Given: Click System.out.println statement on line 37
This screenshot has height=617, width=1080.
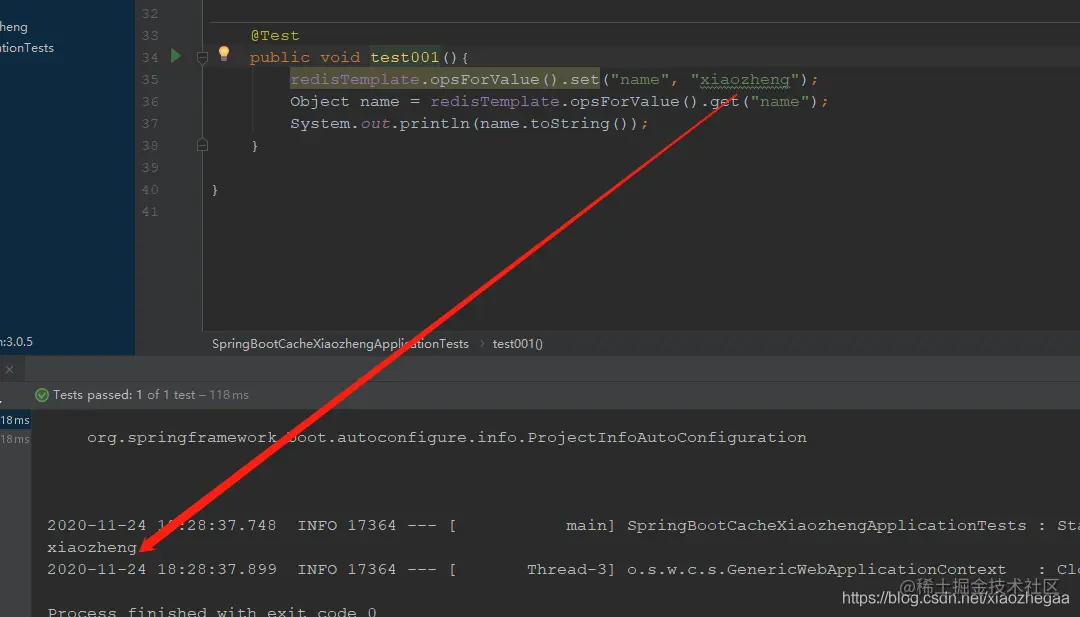Looking at the screenshot, I should click(x=469, y=123).
